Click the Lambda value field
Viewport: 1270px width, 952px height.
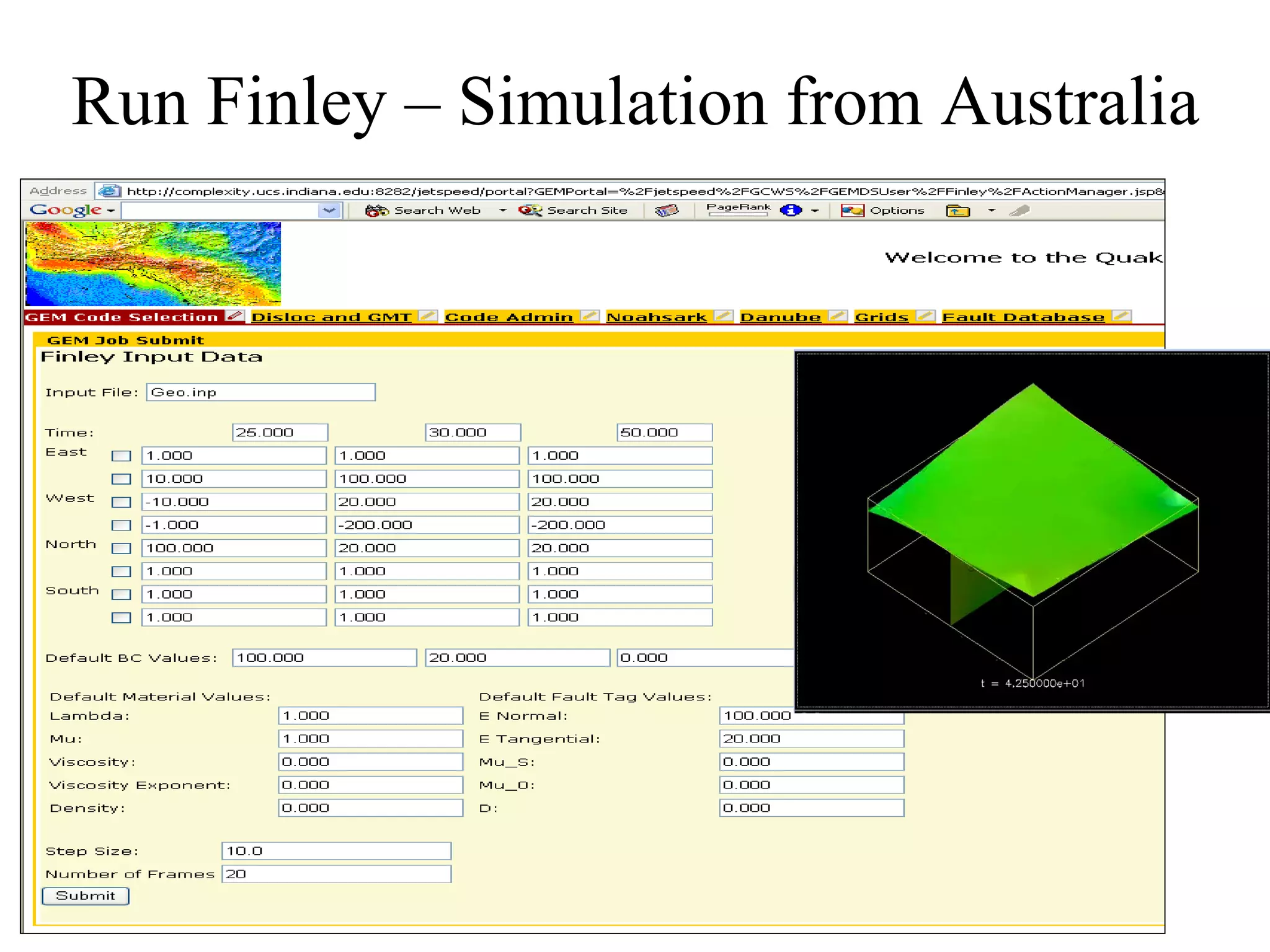(371, 716)
